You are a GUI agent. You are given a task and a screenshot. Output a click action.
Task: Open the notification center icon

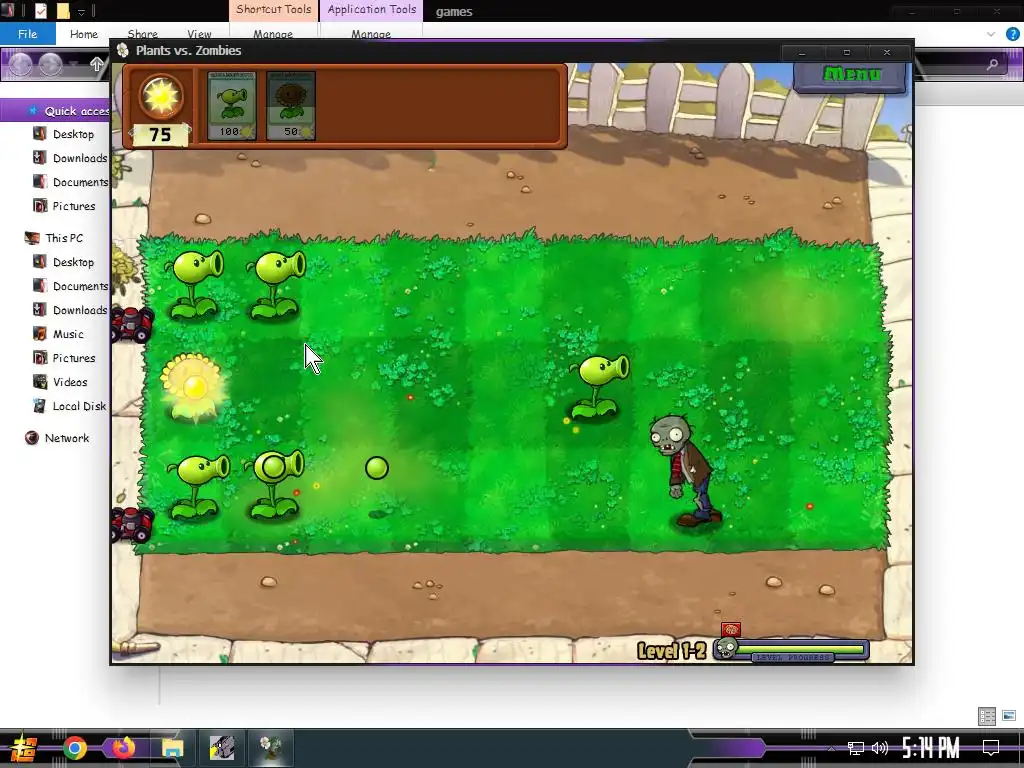(991, 747)
